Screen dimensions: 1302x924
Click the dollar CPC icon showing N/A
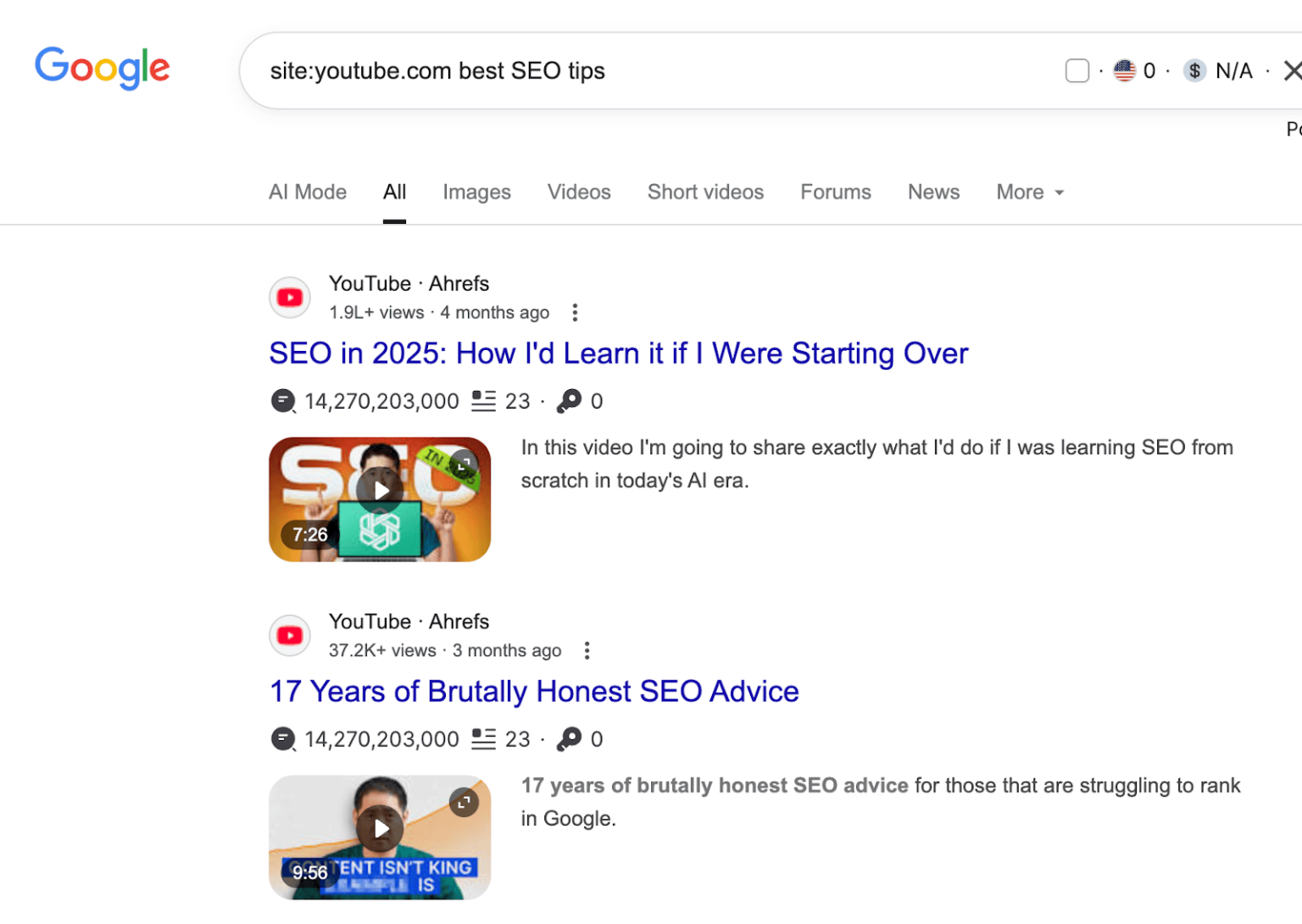point(1194,70)
